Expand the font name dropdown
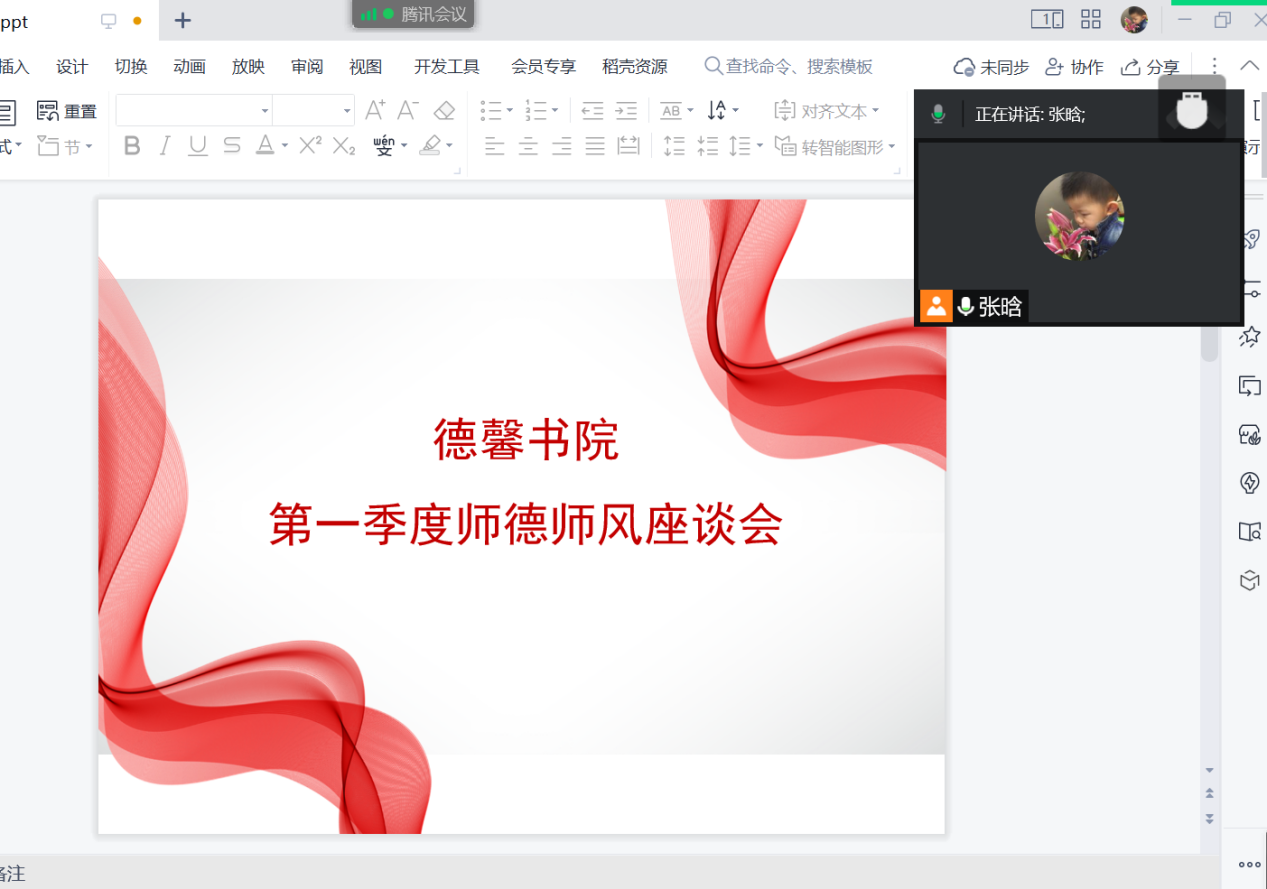The image size is (1267, 889). (x=265, y=111)
